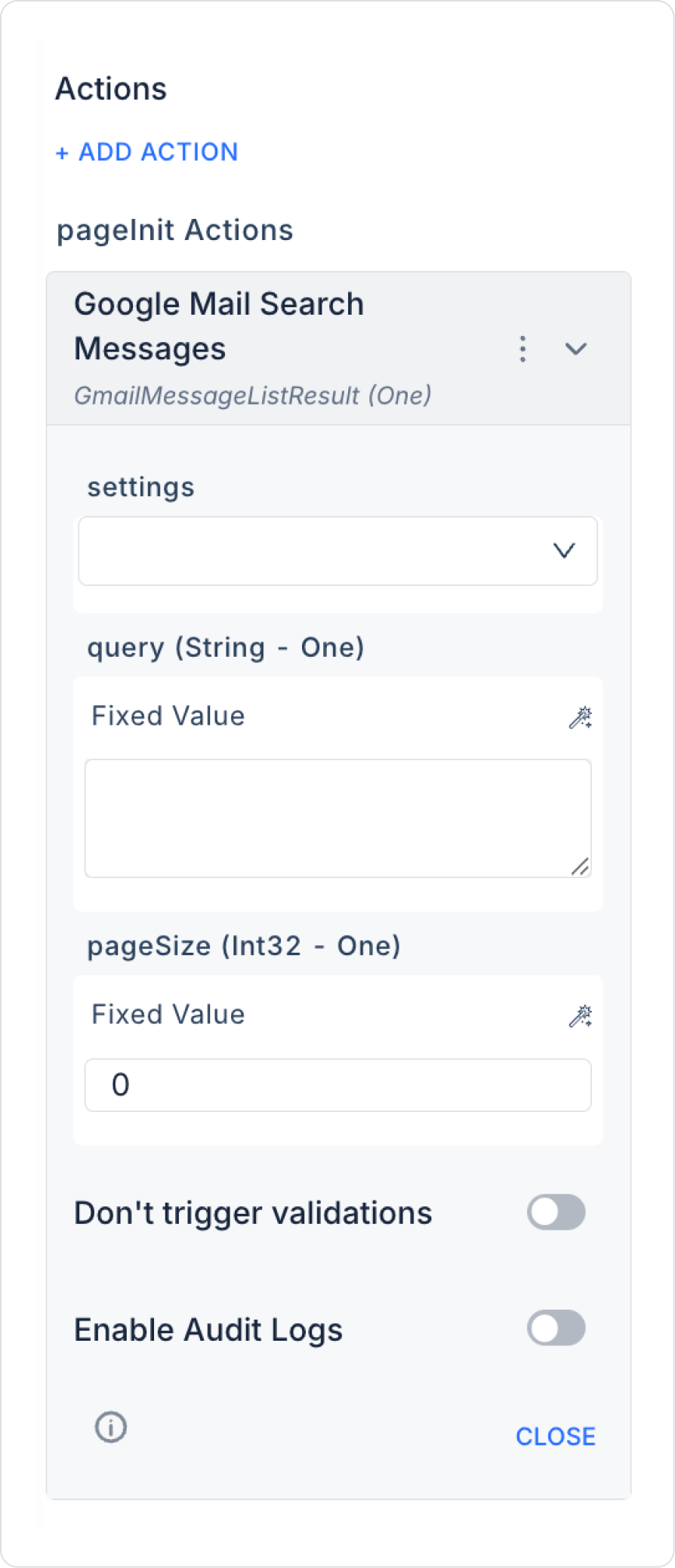Toggle the Don't trigger validations switch

[x=556, y=1212]
